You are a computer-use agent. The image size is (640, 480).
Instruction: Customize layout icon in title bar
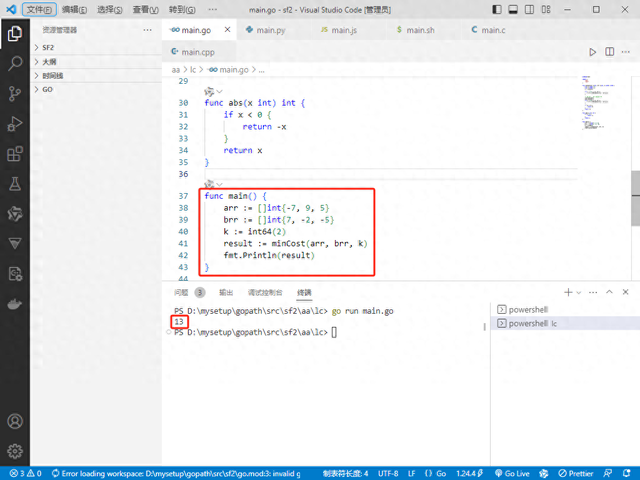pyautogui.click(x=546, y=9)
